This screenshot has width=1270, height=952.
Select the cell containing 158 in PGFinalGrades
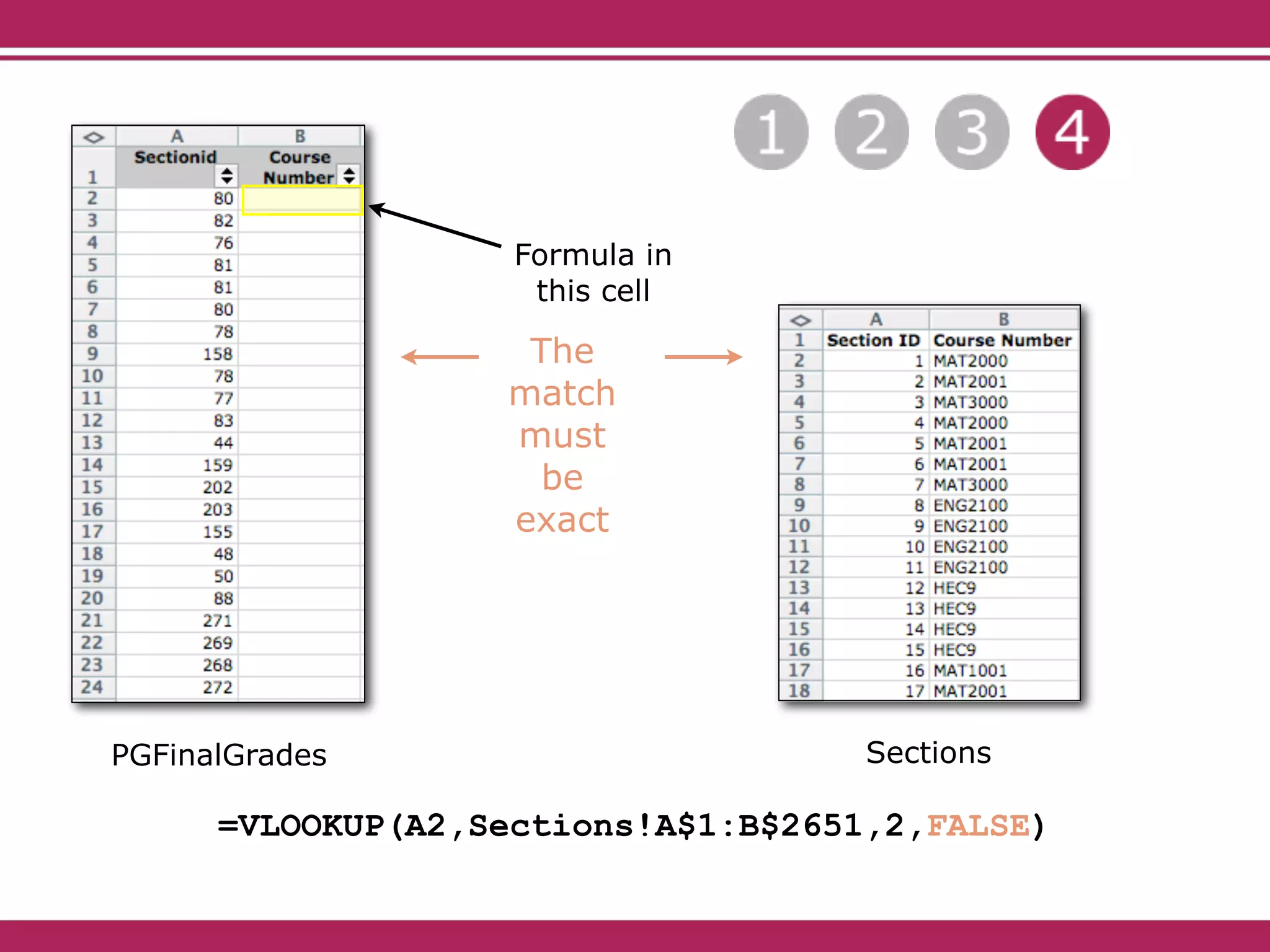[x=177, y=354]
